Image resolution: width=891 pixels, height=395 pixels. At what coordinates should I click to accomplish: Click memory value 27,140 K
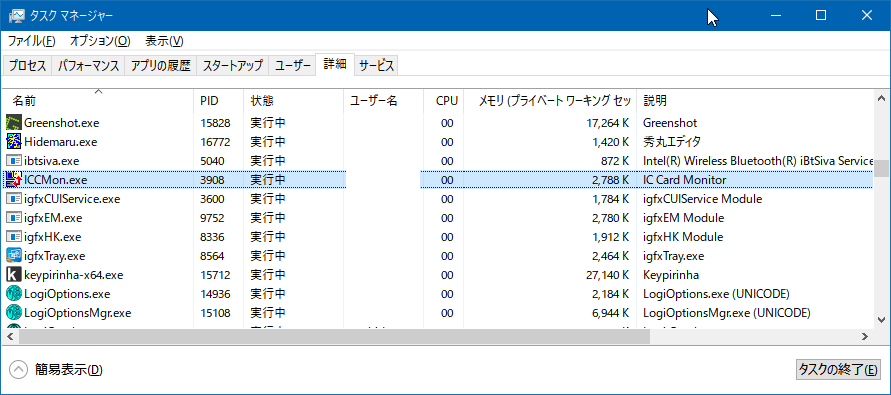click(607, 275)
